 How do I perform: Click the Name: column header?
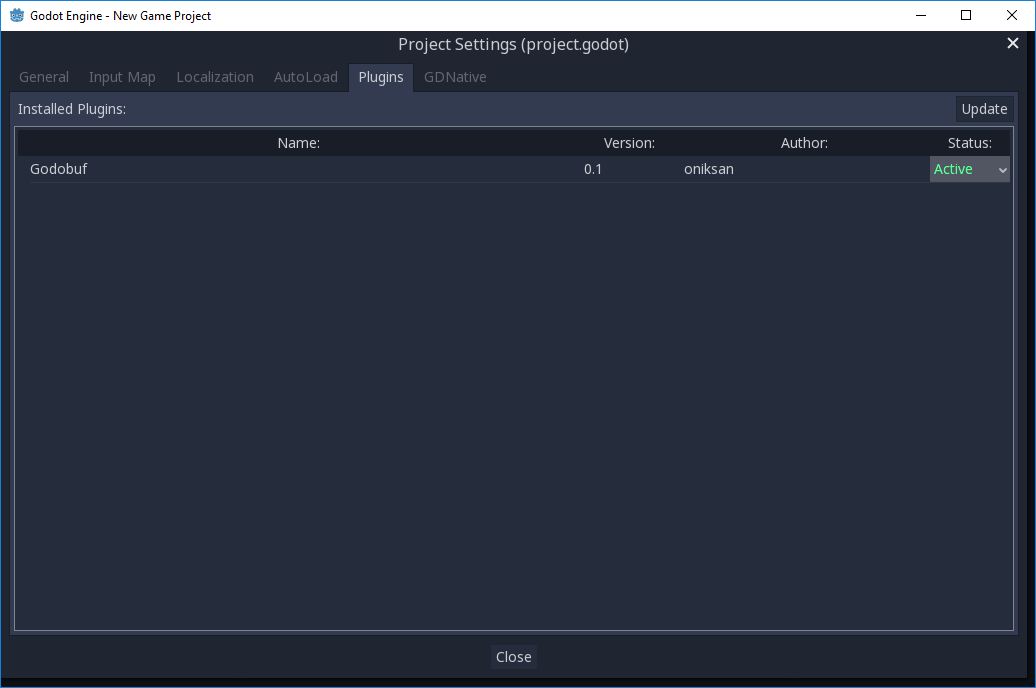(299, 143)
